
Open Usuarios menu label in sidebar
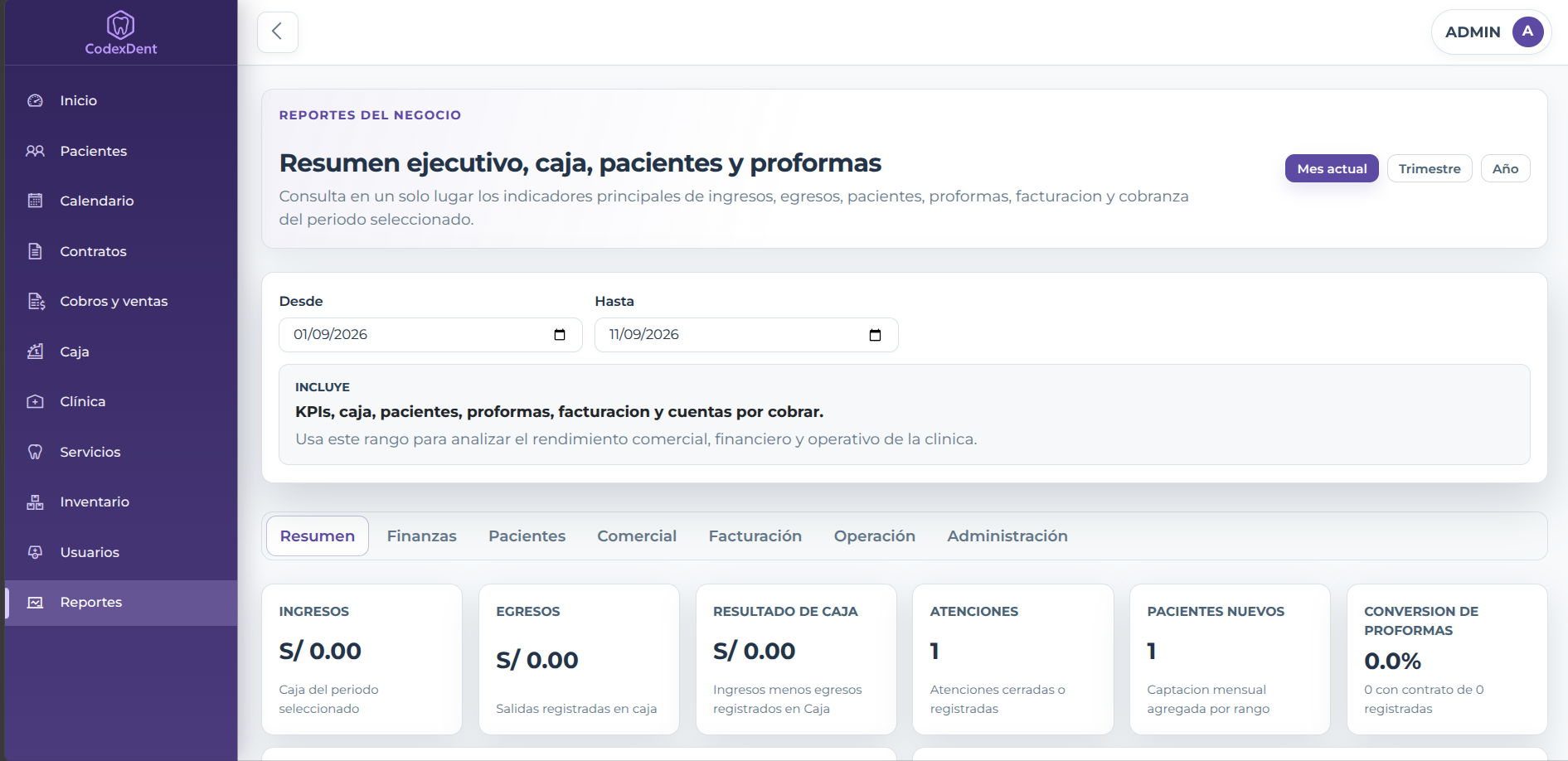[90, 552]
